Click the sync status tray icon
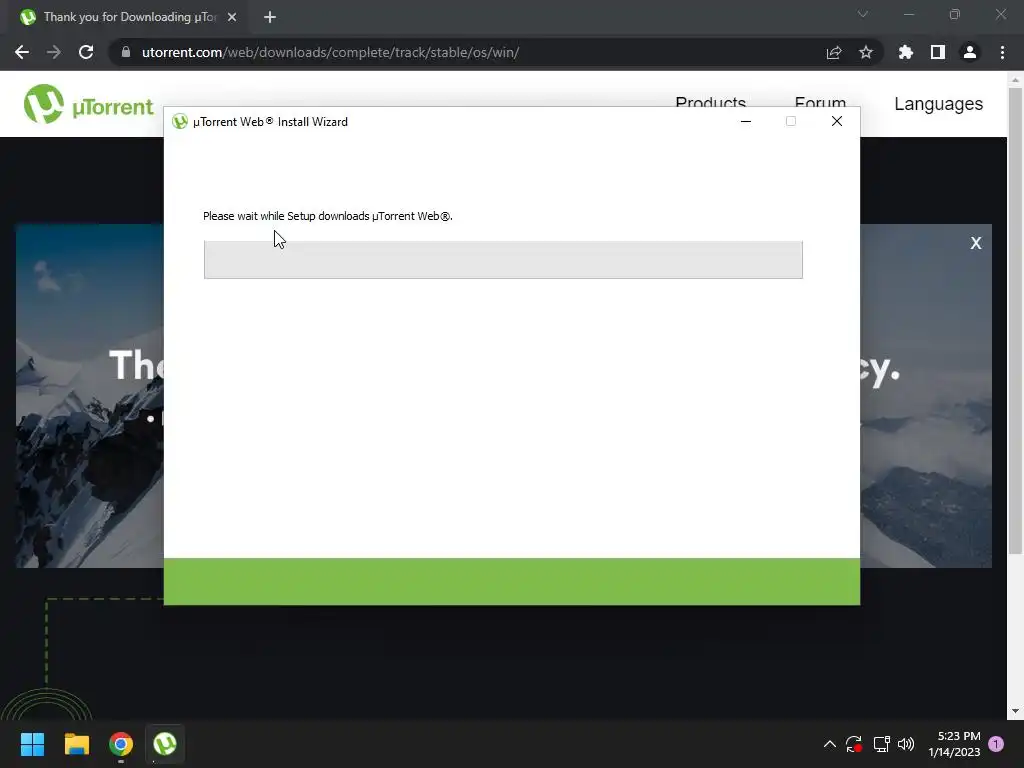Viewport: 1024px width, 768px height. click(x=854, y=744)
